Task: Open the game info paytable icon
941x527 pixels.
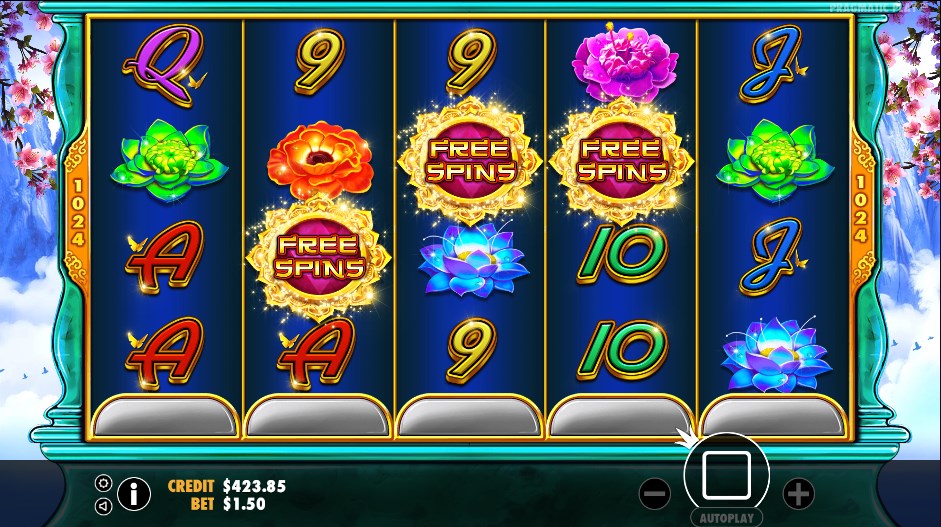Action: pos(134,494)
